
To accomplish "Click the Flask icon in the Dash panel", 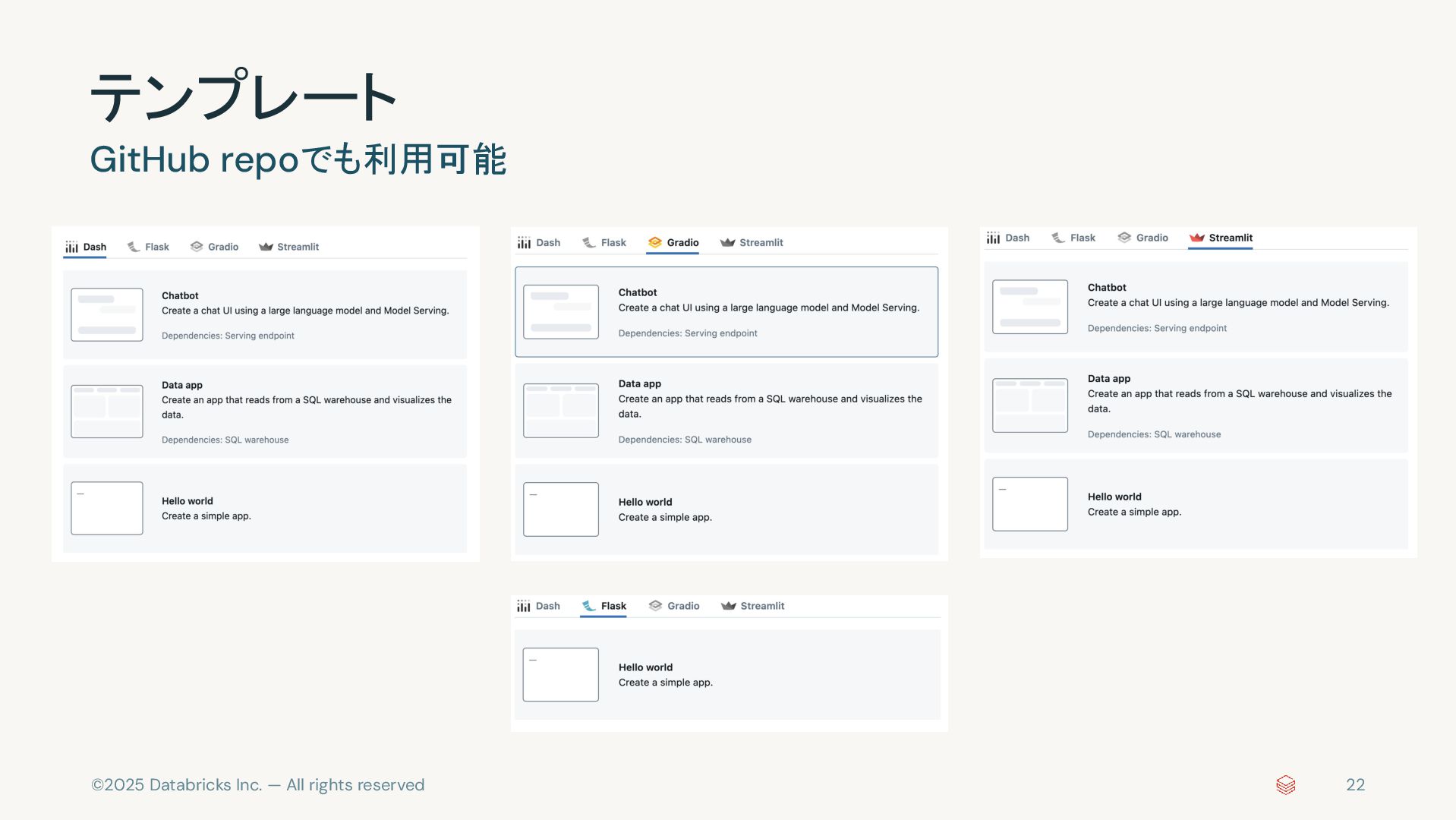I will coord(134,247).
